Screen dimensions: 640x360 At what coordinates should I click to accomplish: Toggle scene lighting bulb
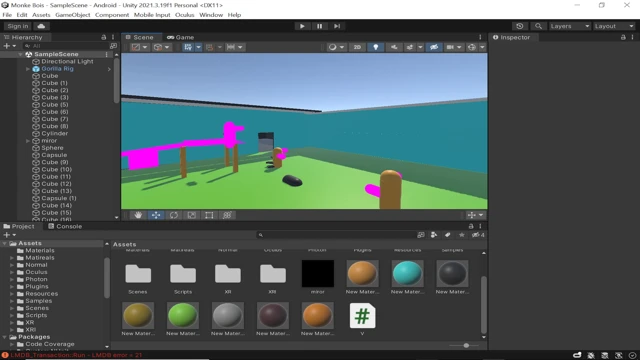coord(376,47)
